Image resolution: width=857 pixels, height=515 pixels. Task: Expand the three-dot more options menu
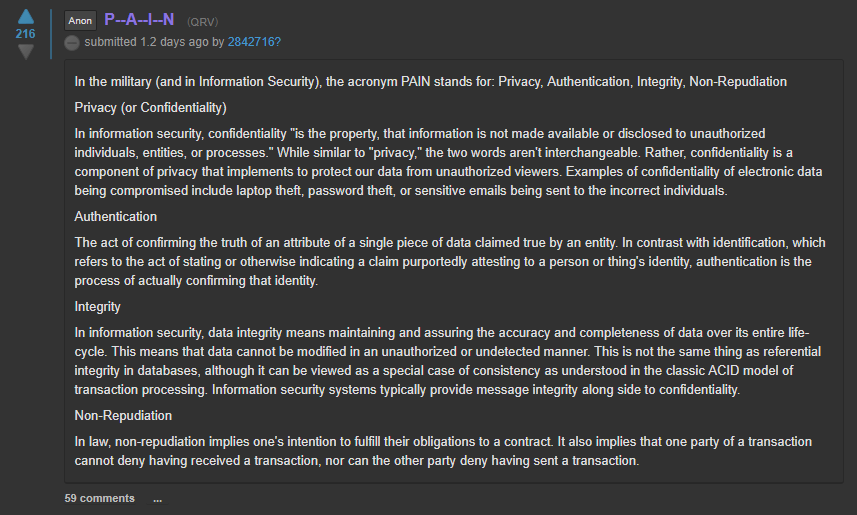click(x=157, y=499)
